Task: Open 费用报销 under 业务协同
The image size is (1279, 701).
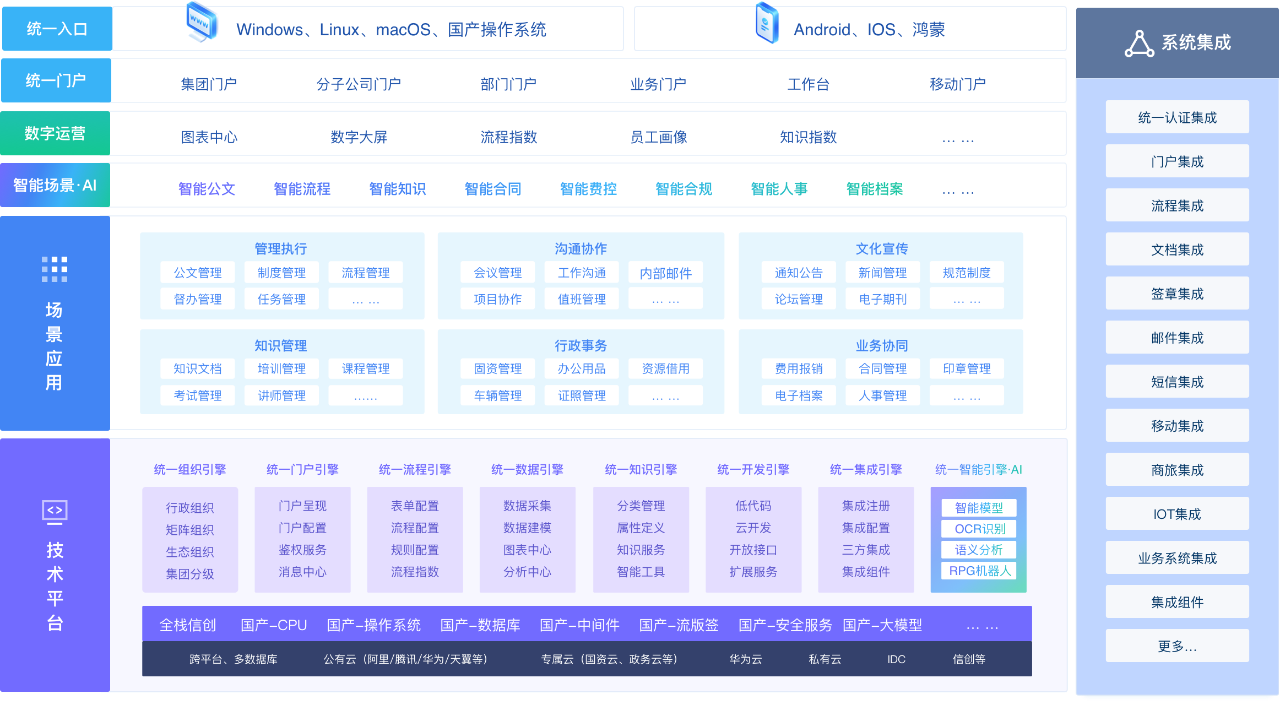Action: [x=799, y=369]
